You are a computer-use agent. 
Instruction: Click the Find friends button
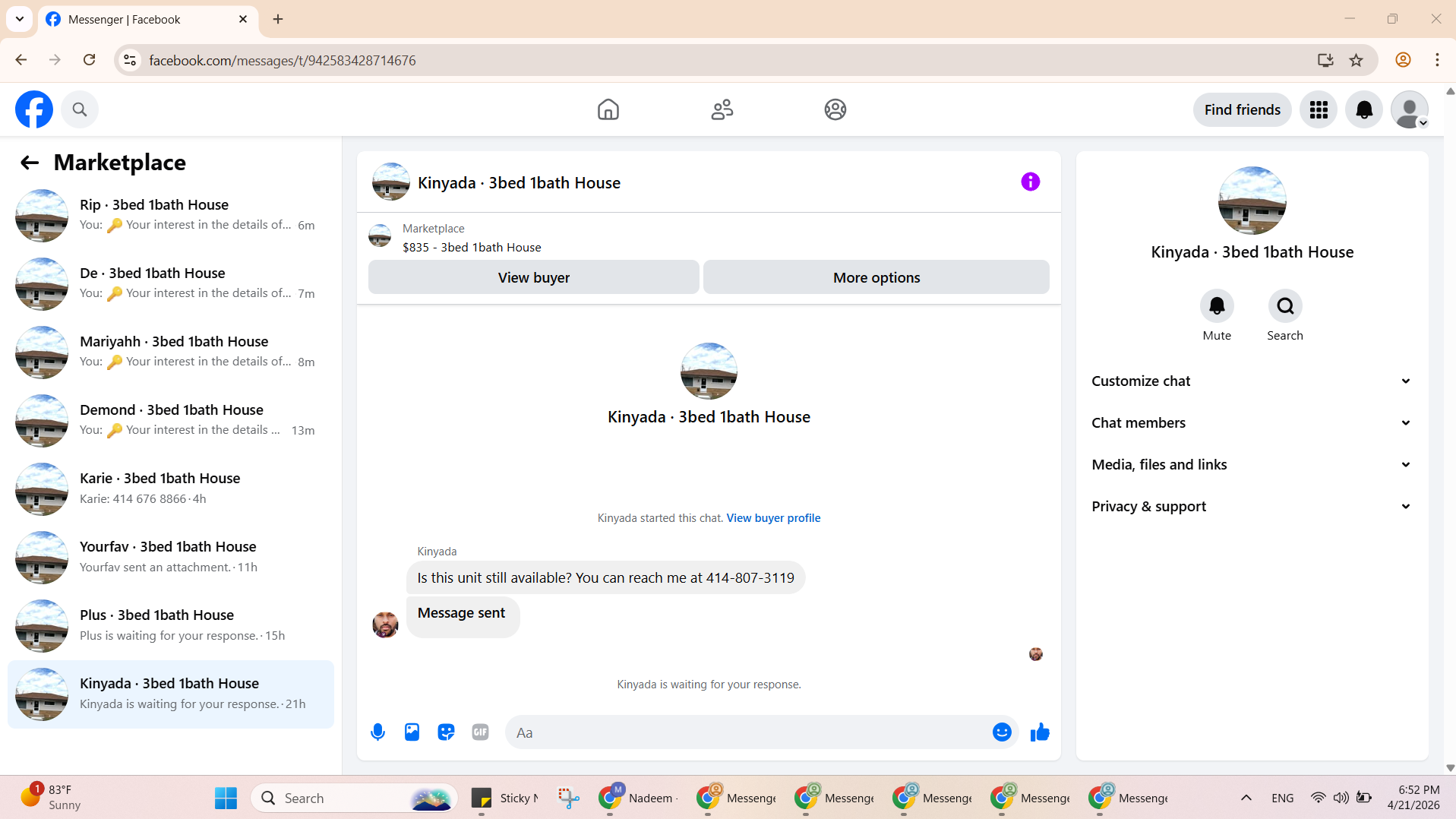pyautogui.click(x=1243, y=109)
